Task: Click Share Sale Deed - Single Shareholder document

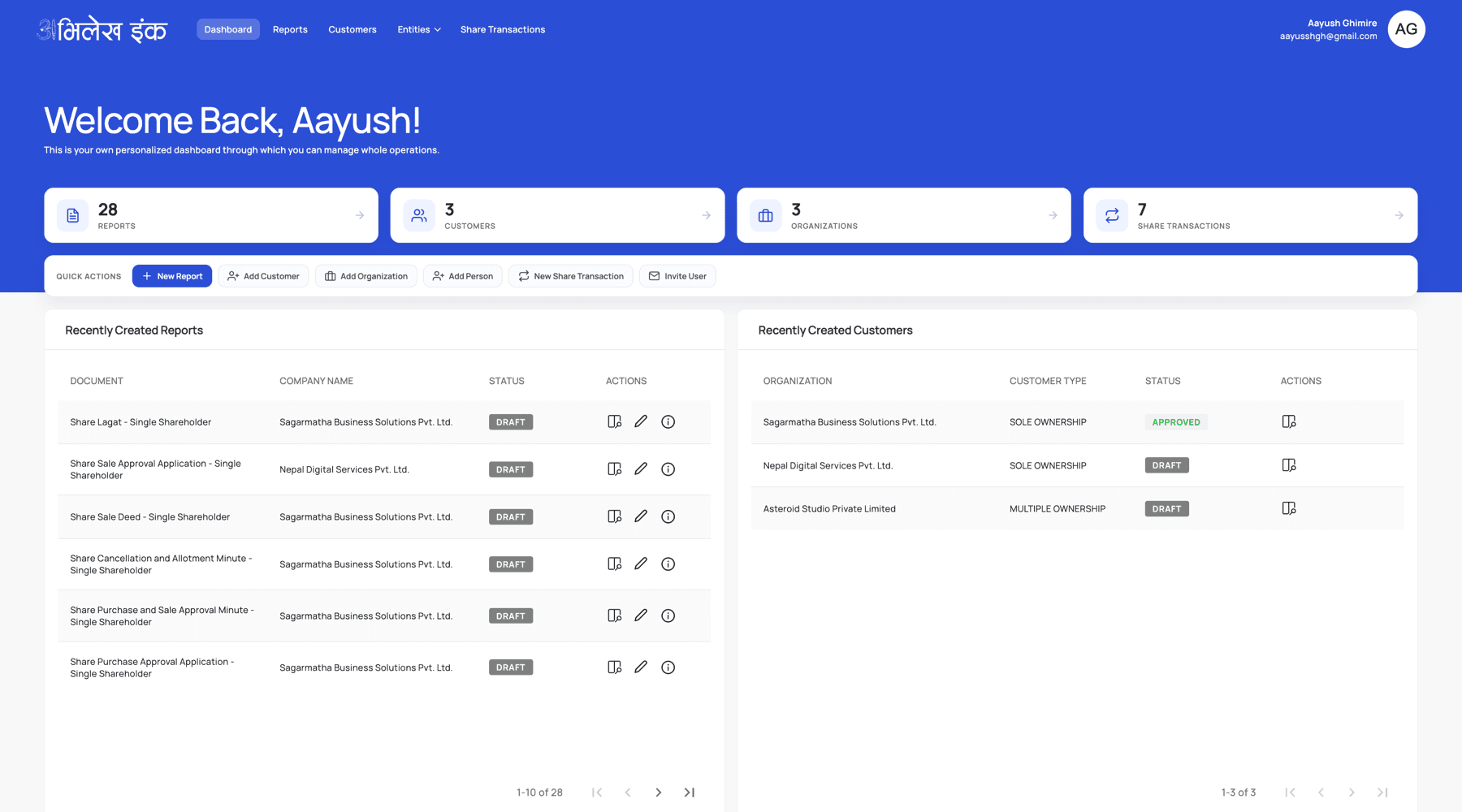Action: (150, 517)
